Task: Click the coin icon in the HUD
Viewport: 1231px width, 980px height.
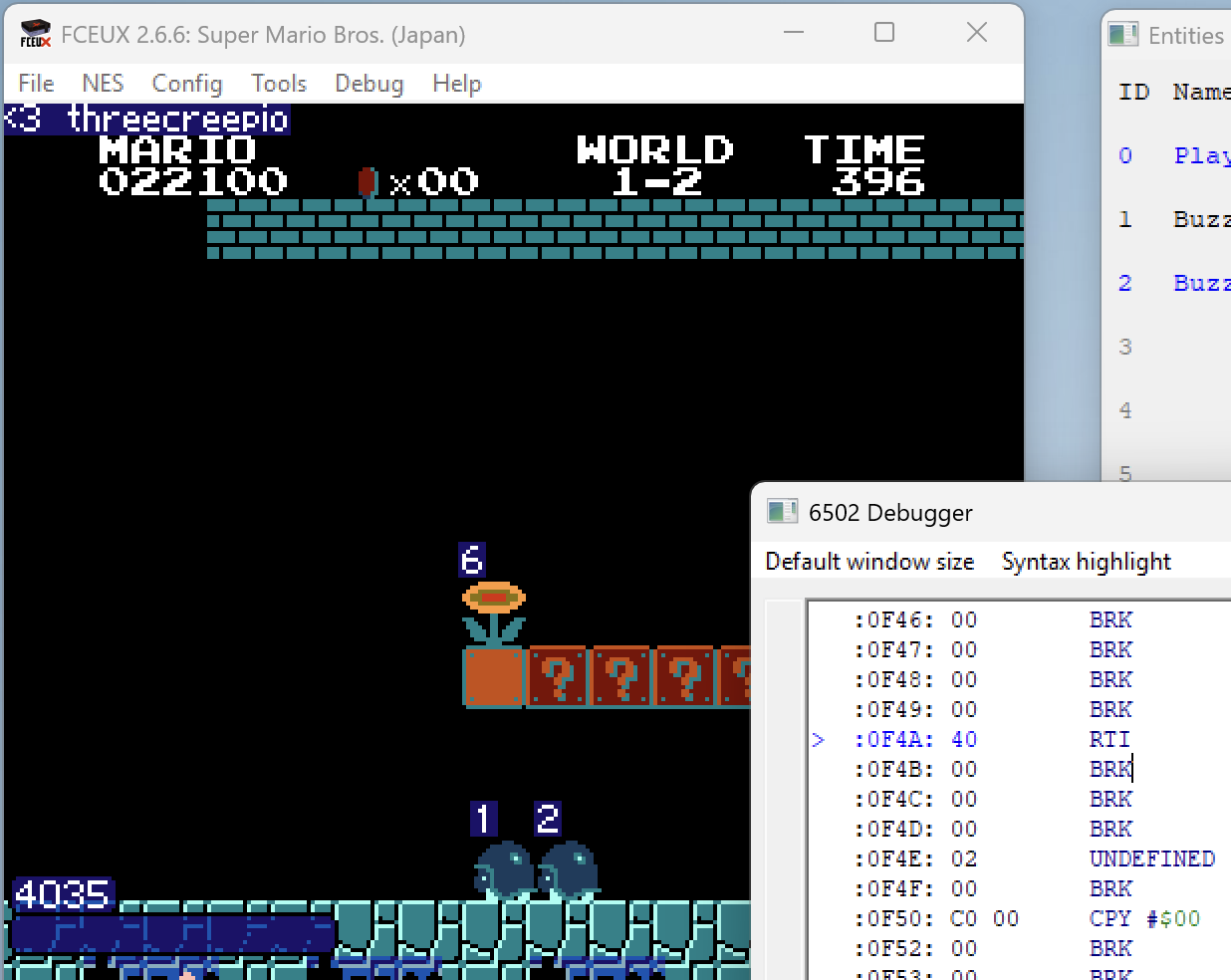Action: click(x=367, y=181)
